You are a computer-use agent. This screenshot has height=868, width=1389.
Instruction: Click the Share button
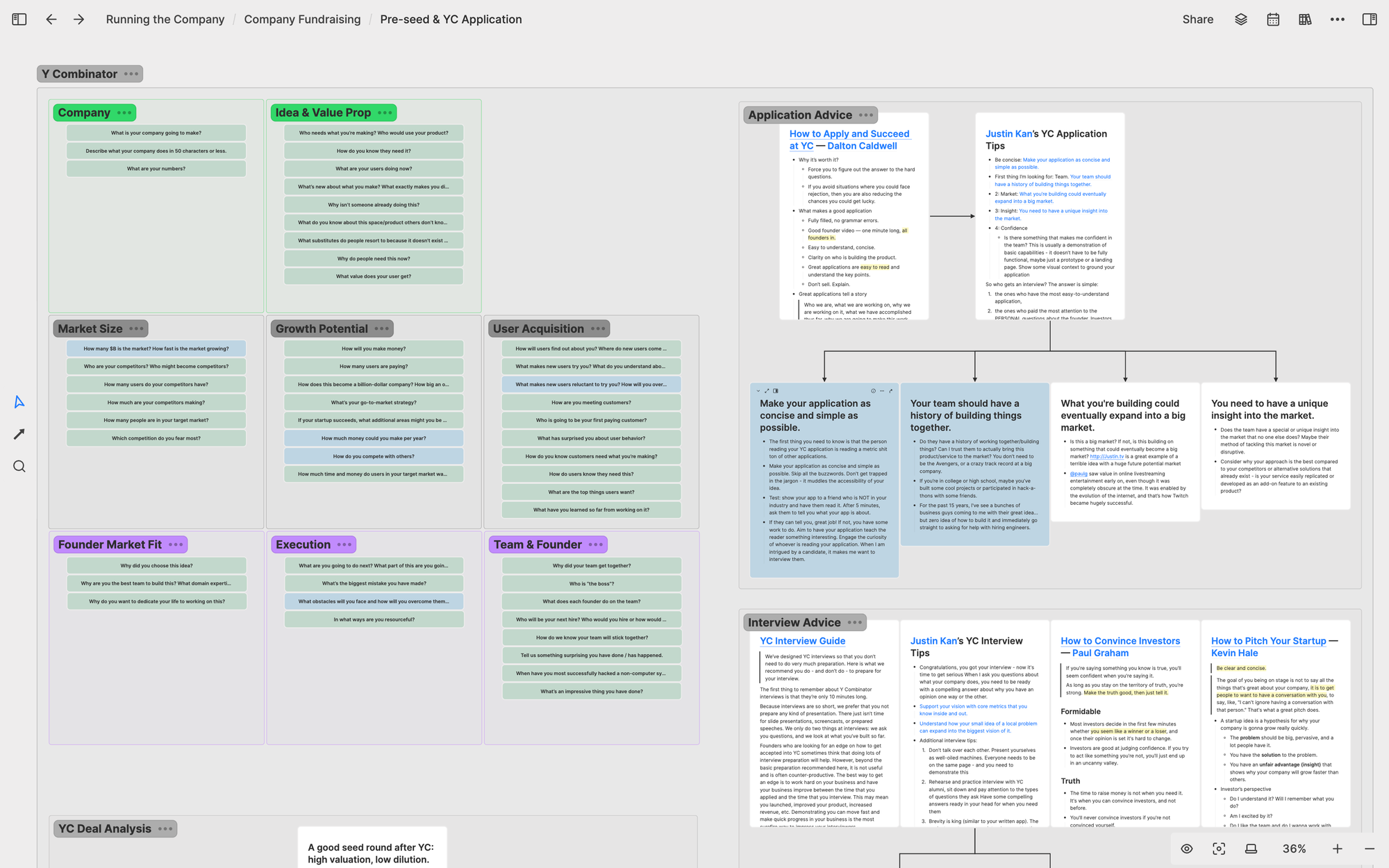click(1197, 19)
